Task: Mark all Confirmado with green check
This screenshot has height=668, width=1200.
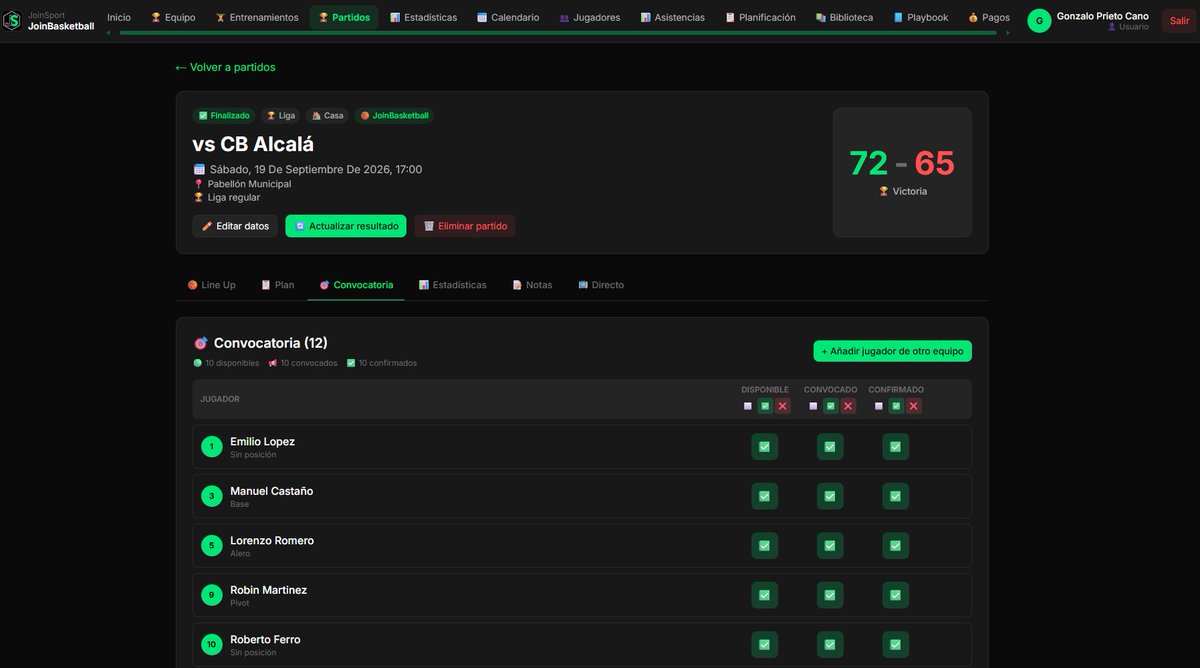Action: [896, 406]
